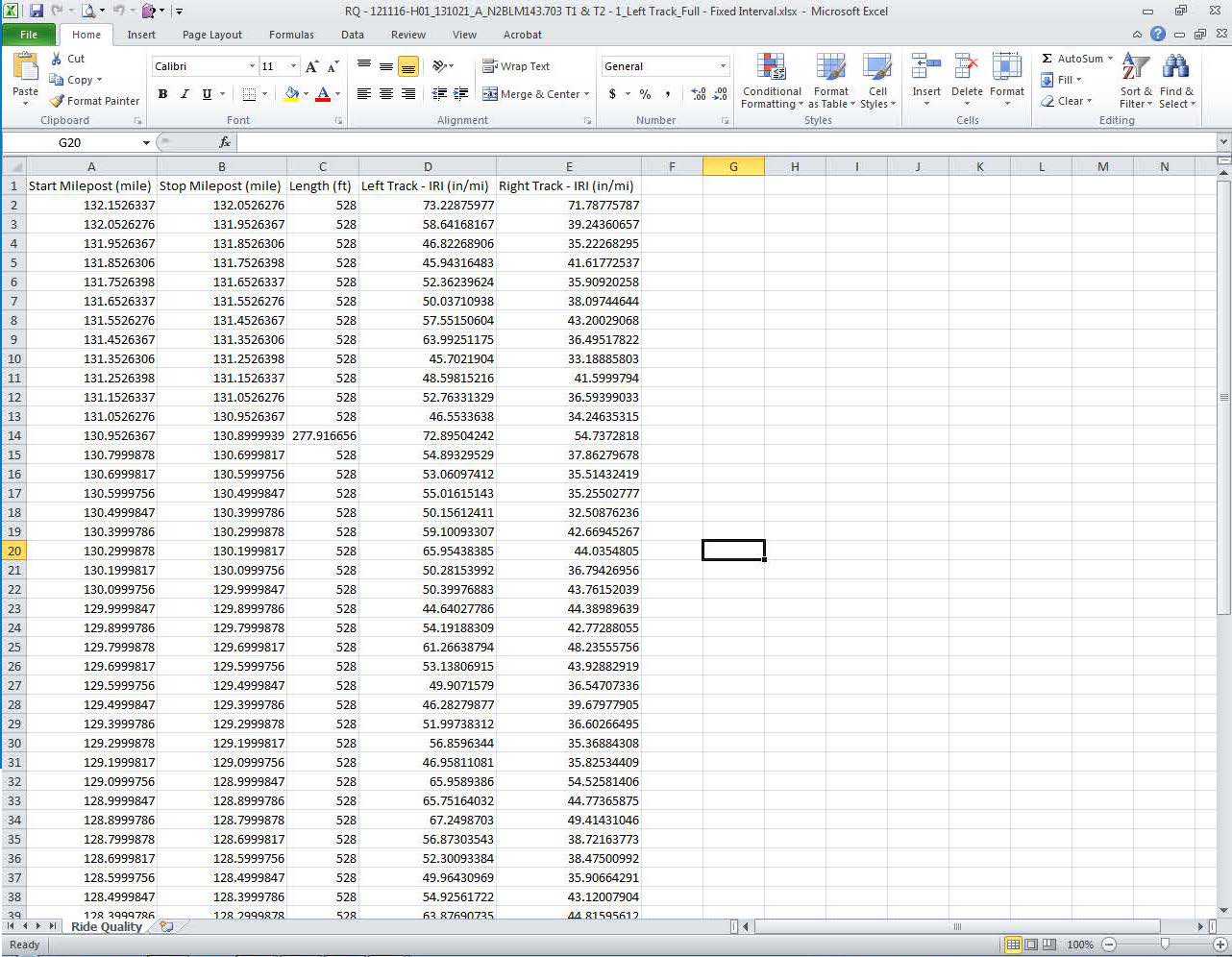Open the File tab

point(29,35)
